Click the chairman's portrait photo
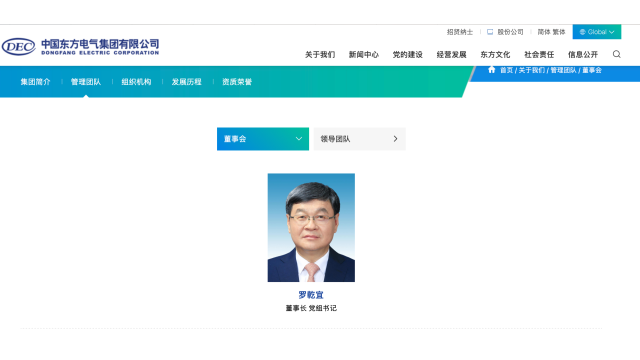The width and height of the screenshot is (640, 360). [x=311, y=227]
